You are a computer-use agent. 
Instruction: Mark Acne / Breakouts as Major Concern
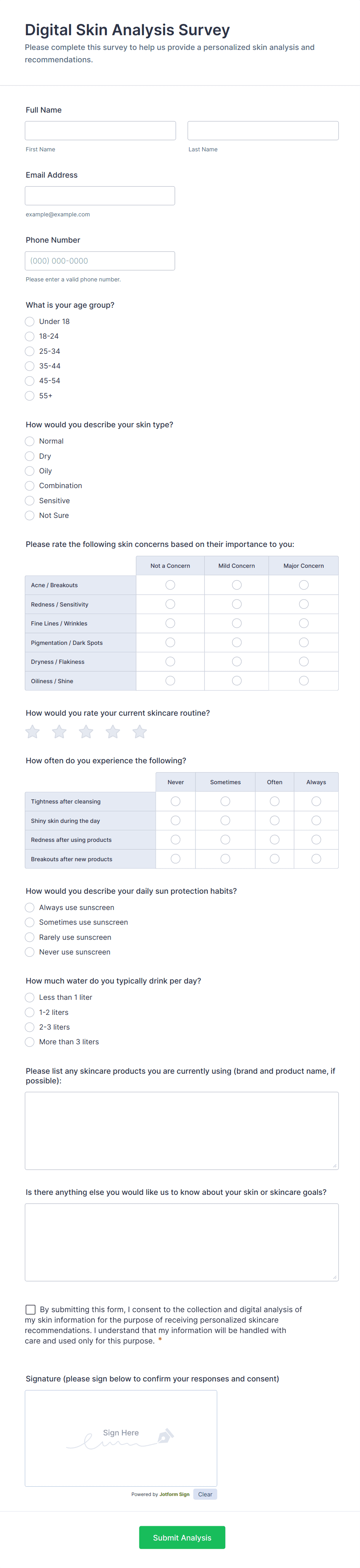click(303, 585)
